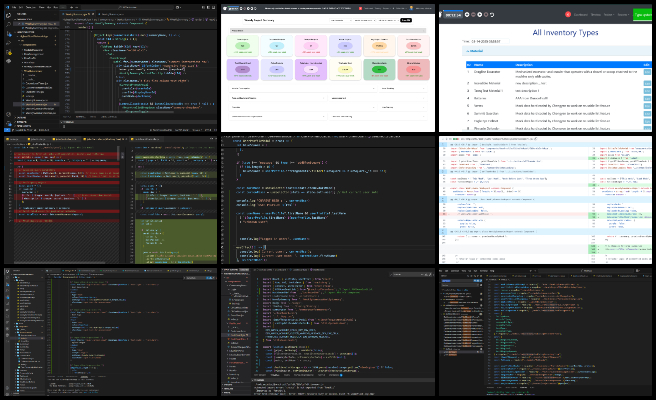Open Extensions in the JSX VS Code window
The width and height of the screenshot is (656, 400).
[x=9, y=52]
